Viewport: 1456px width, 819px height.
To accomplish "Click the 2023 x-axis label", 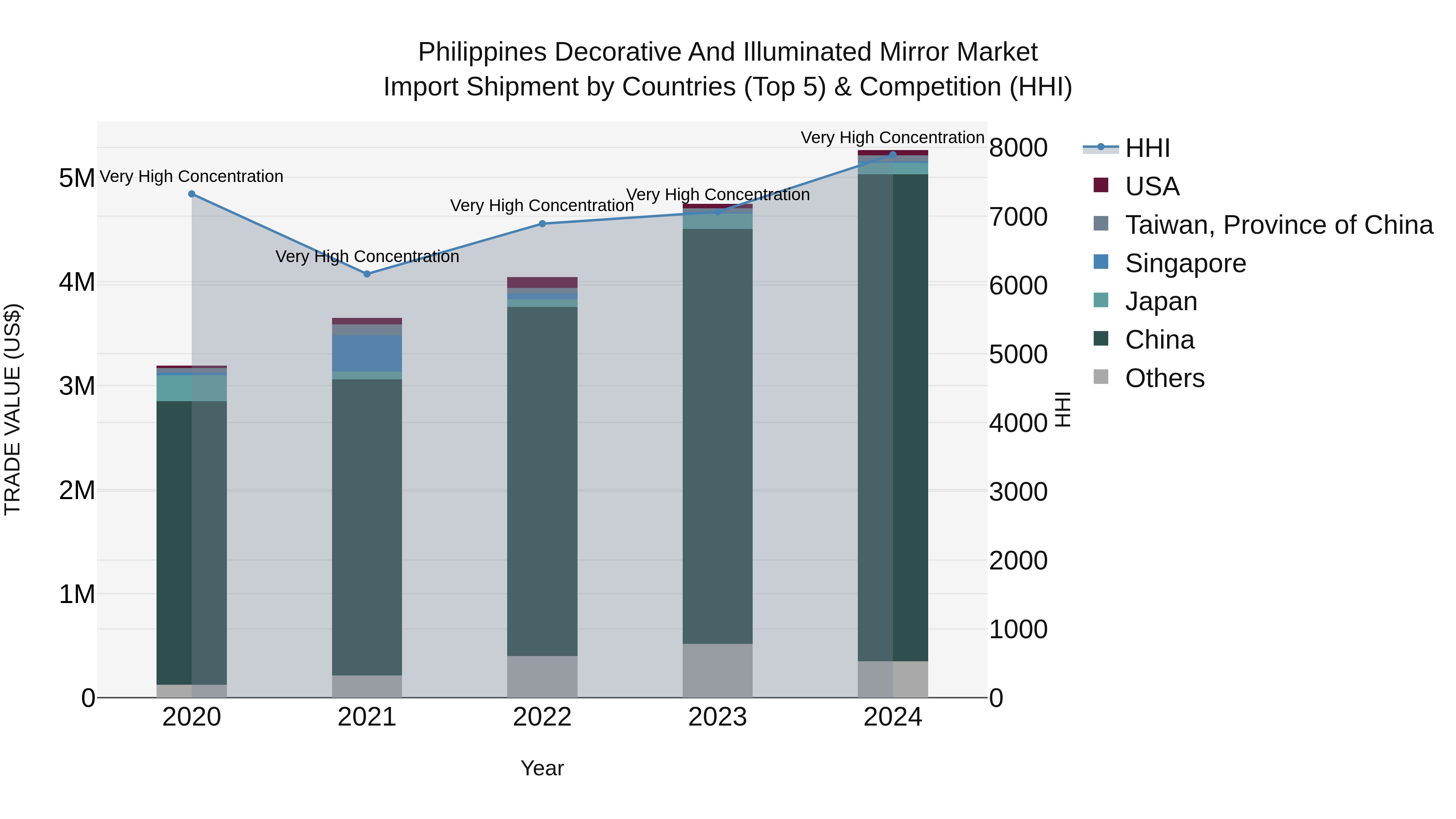I will coord(718,717).
